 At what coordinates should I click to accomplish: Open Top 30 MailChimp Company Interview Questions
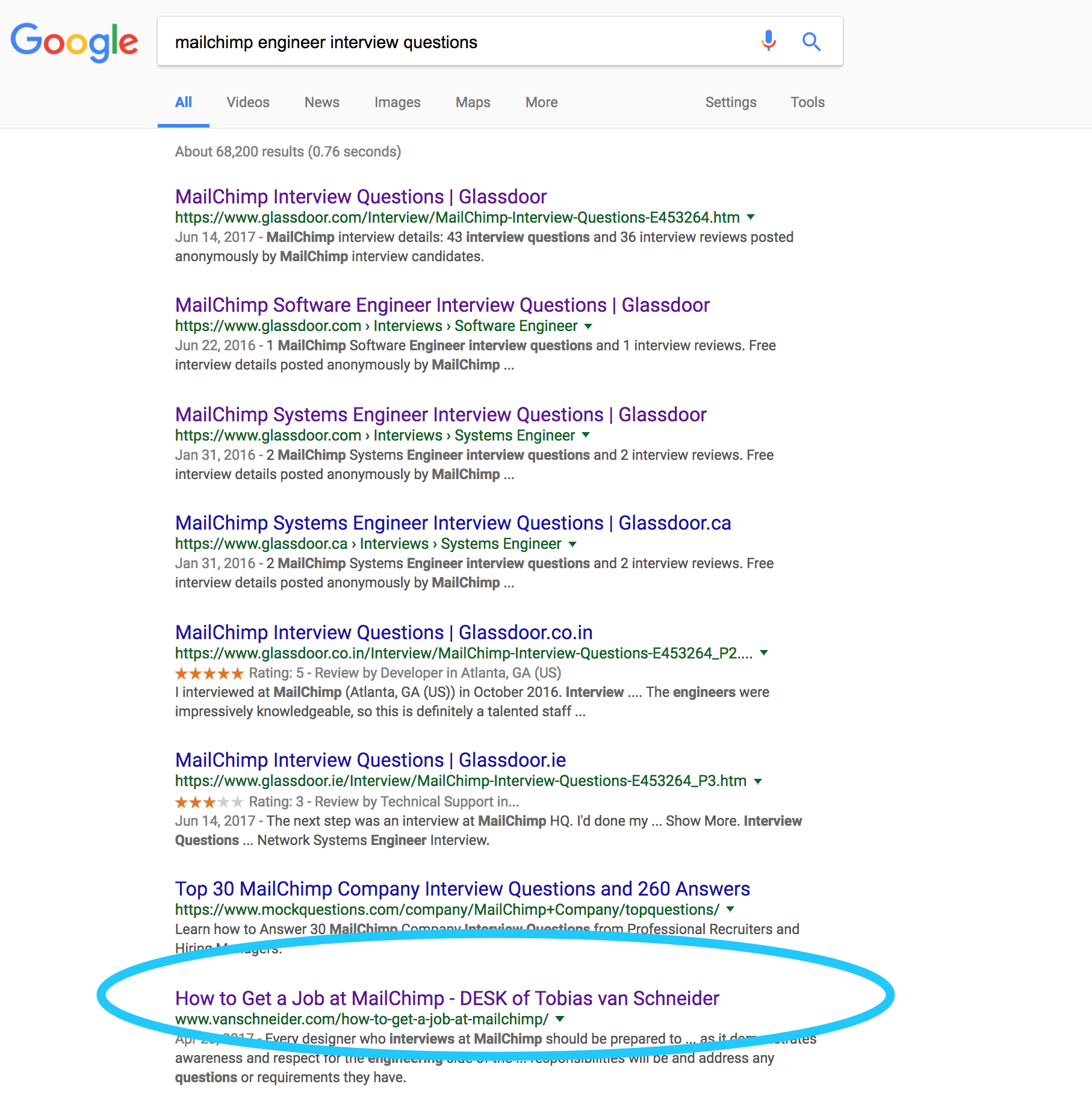462,889
